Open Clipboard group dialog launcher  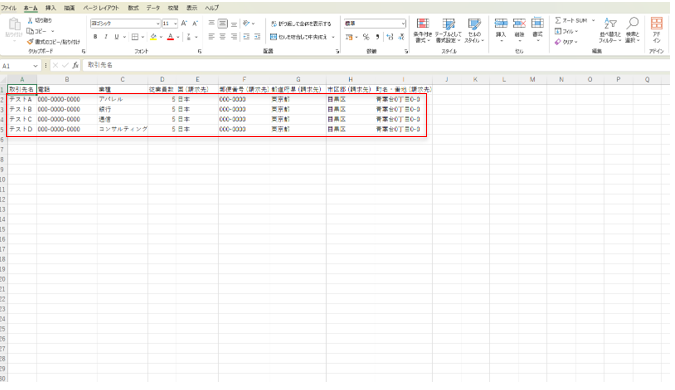(x=84, y=51)
